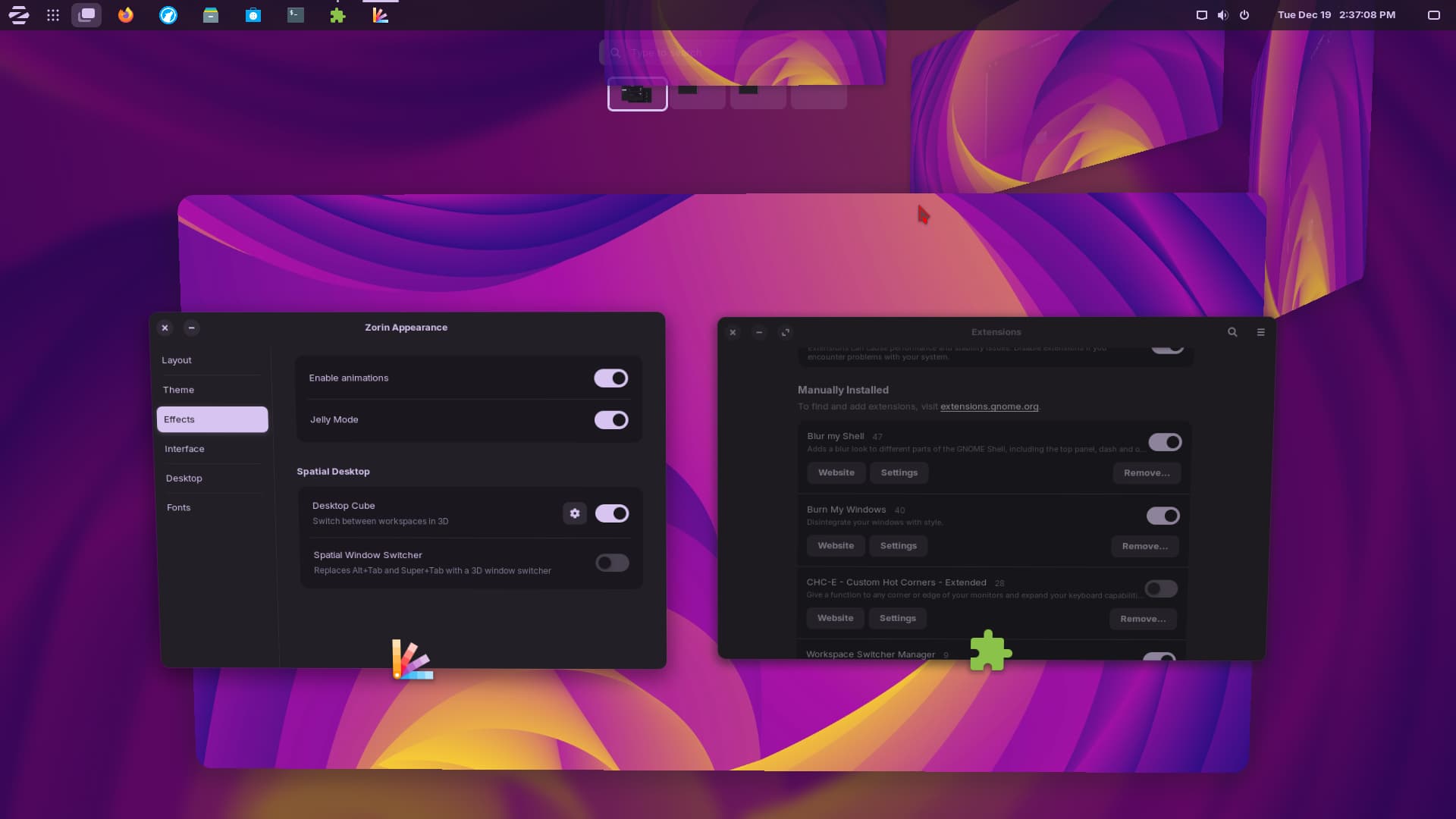Open the extensions.gnome.org link
Image resolution: width=1456 pixels, height=819 pixels.
click(989, 406)
